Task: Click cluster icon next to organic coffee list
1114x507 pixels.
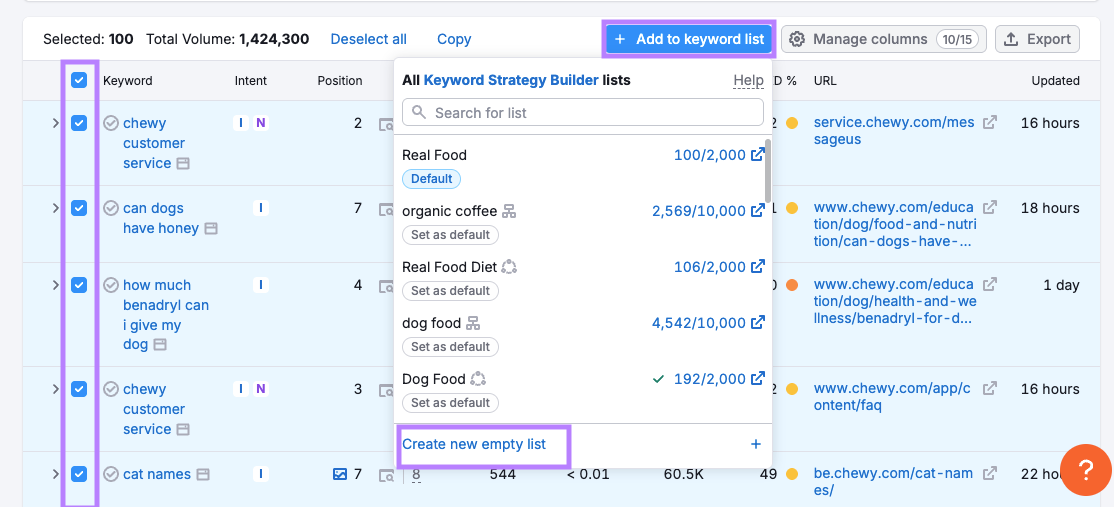Action: click(509, 211)
